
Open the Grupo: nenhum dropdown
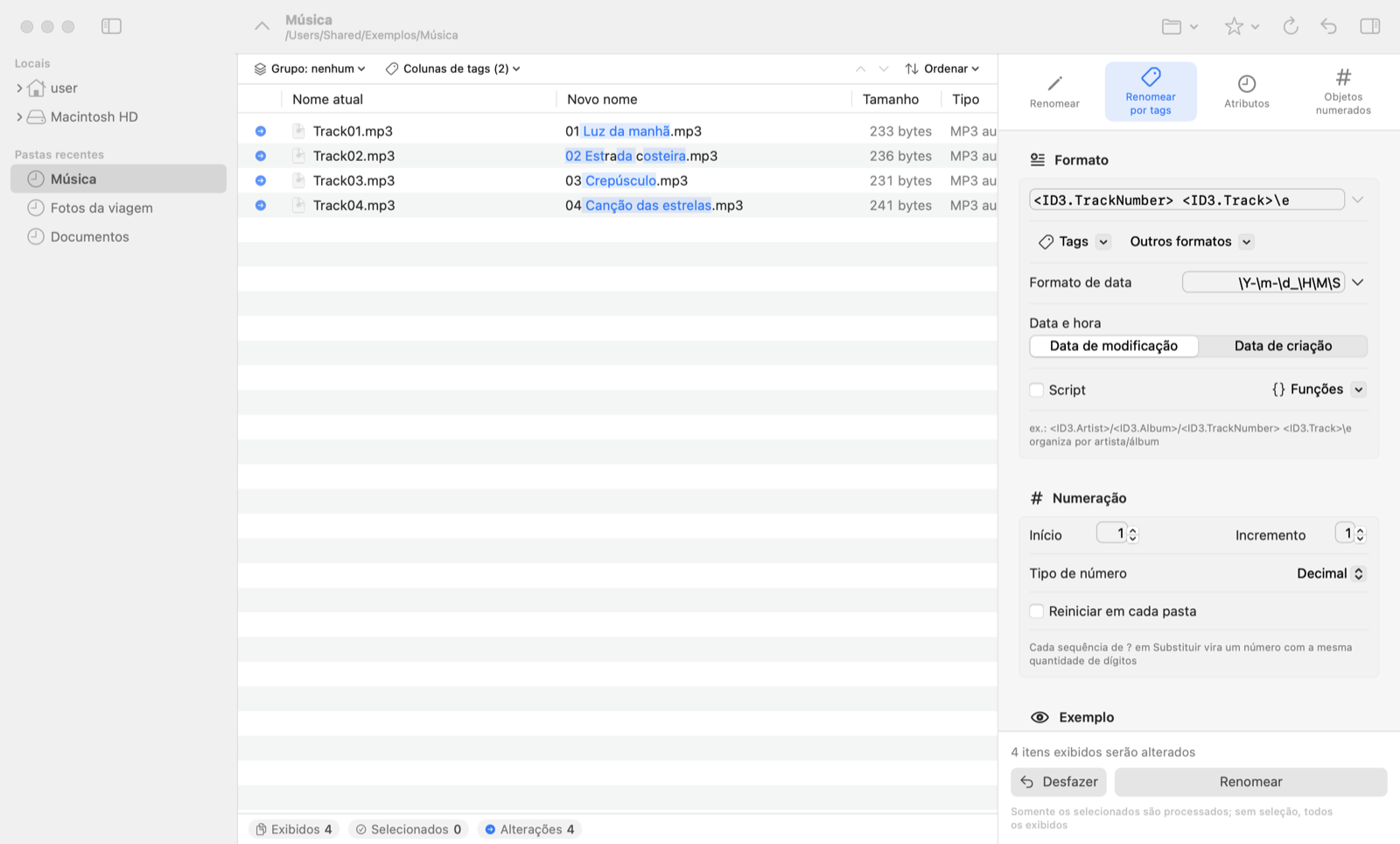tap(310, 68)
